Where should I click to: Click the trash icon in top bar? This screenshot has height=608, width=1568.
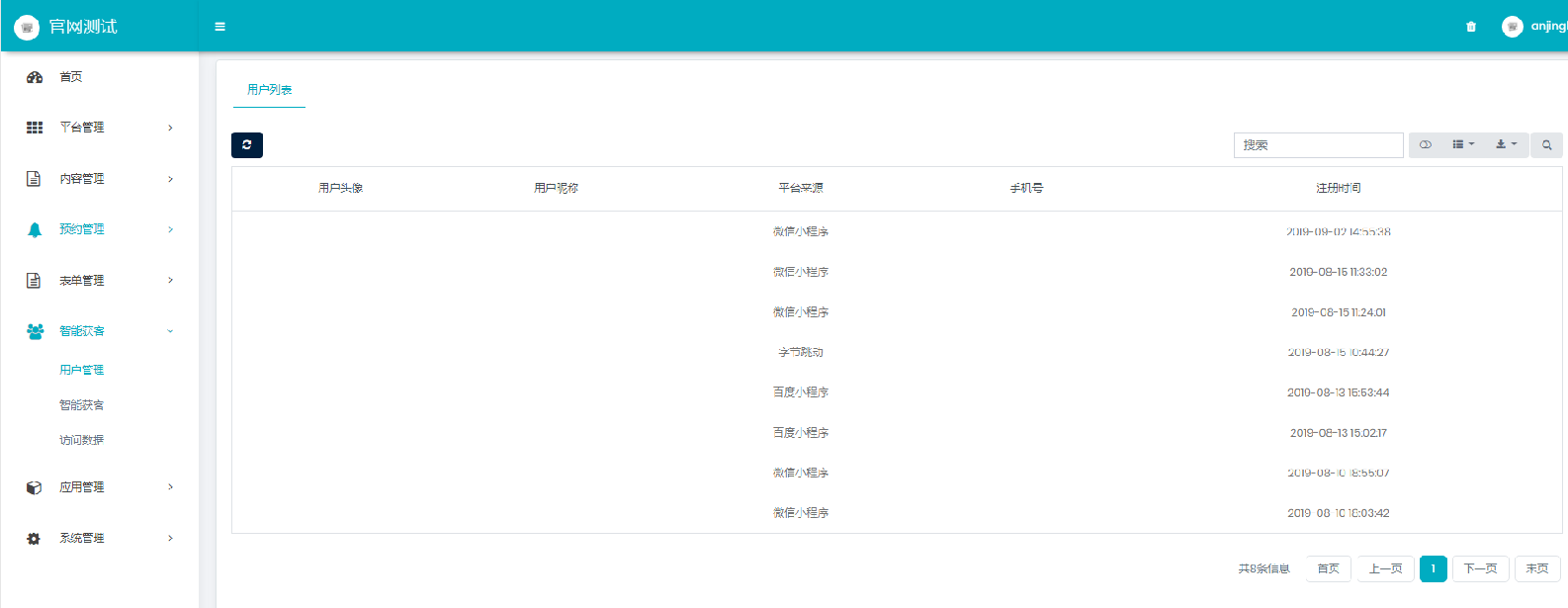1471,27
